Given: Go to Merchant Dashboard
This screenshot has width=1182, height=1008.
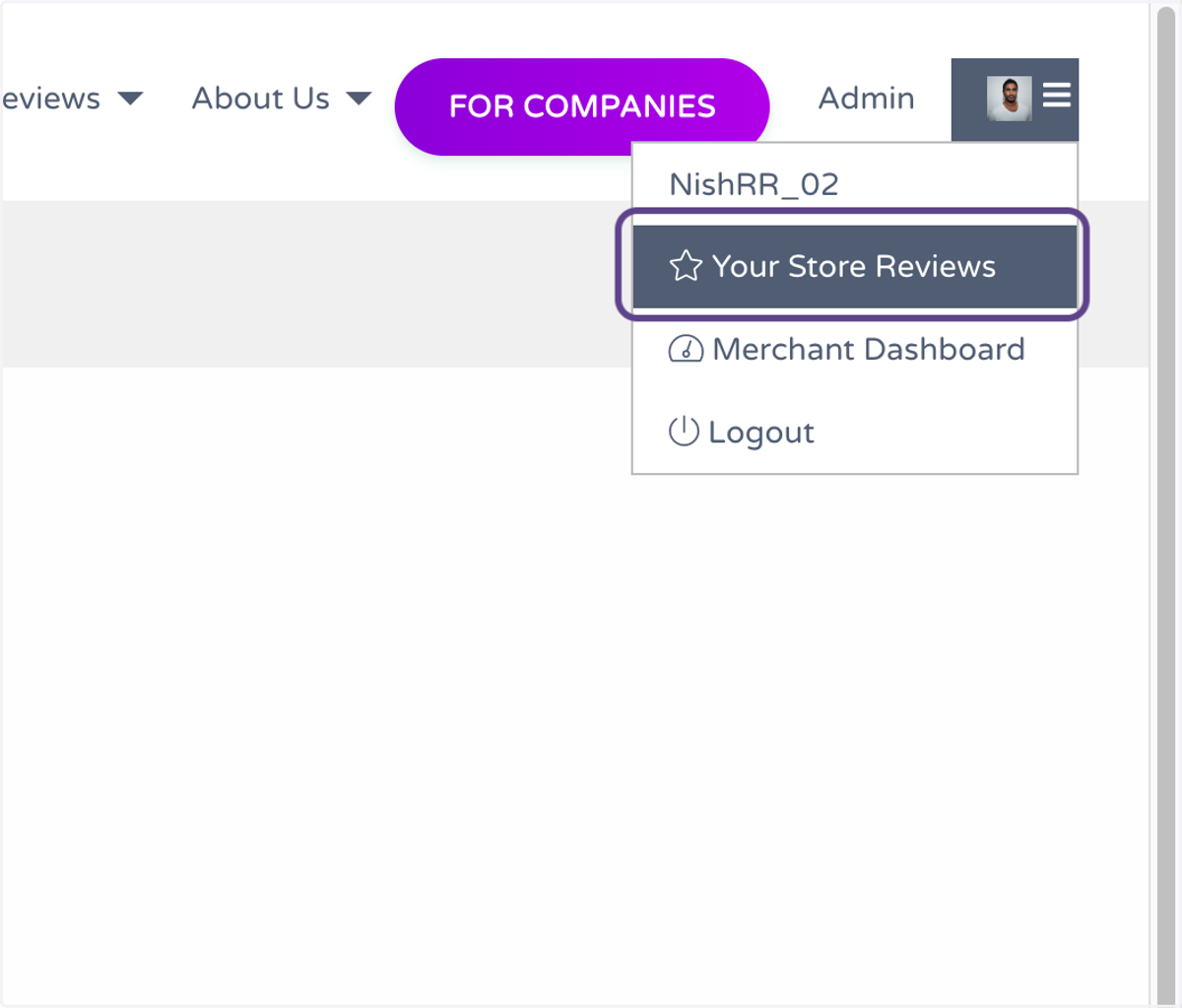Looking at the screenshot, I should [x=855, y=349].
